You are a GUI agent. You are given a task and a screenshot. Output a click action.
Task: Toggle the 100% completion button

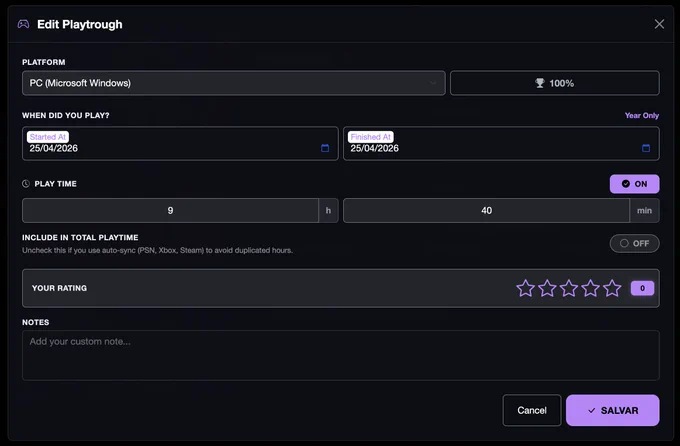(555, 83)
